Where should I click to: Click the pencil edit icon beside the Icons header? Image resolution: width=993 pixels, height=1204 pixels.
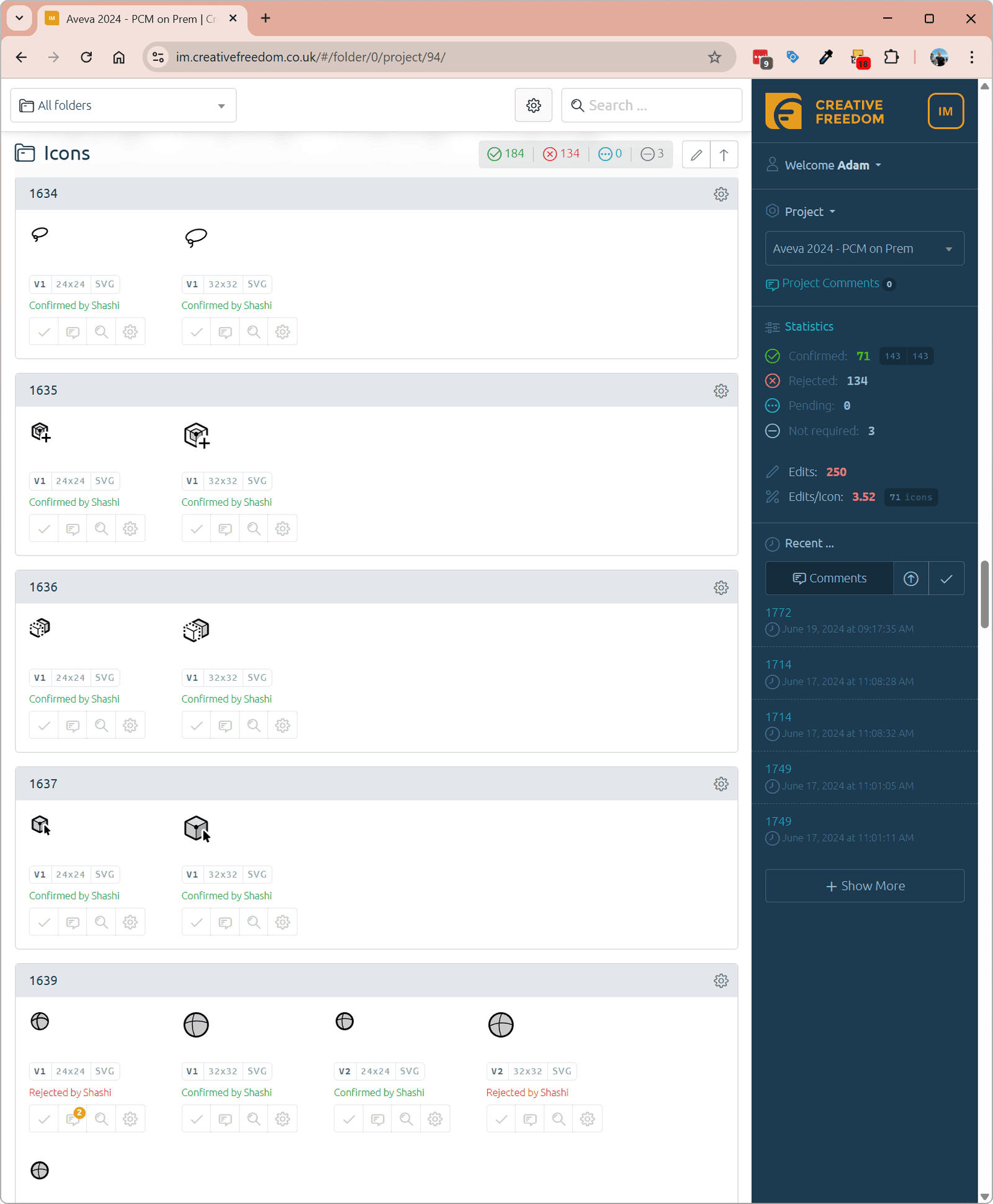(695, 155)
